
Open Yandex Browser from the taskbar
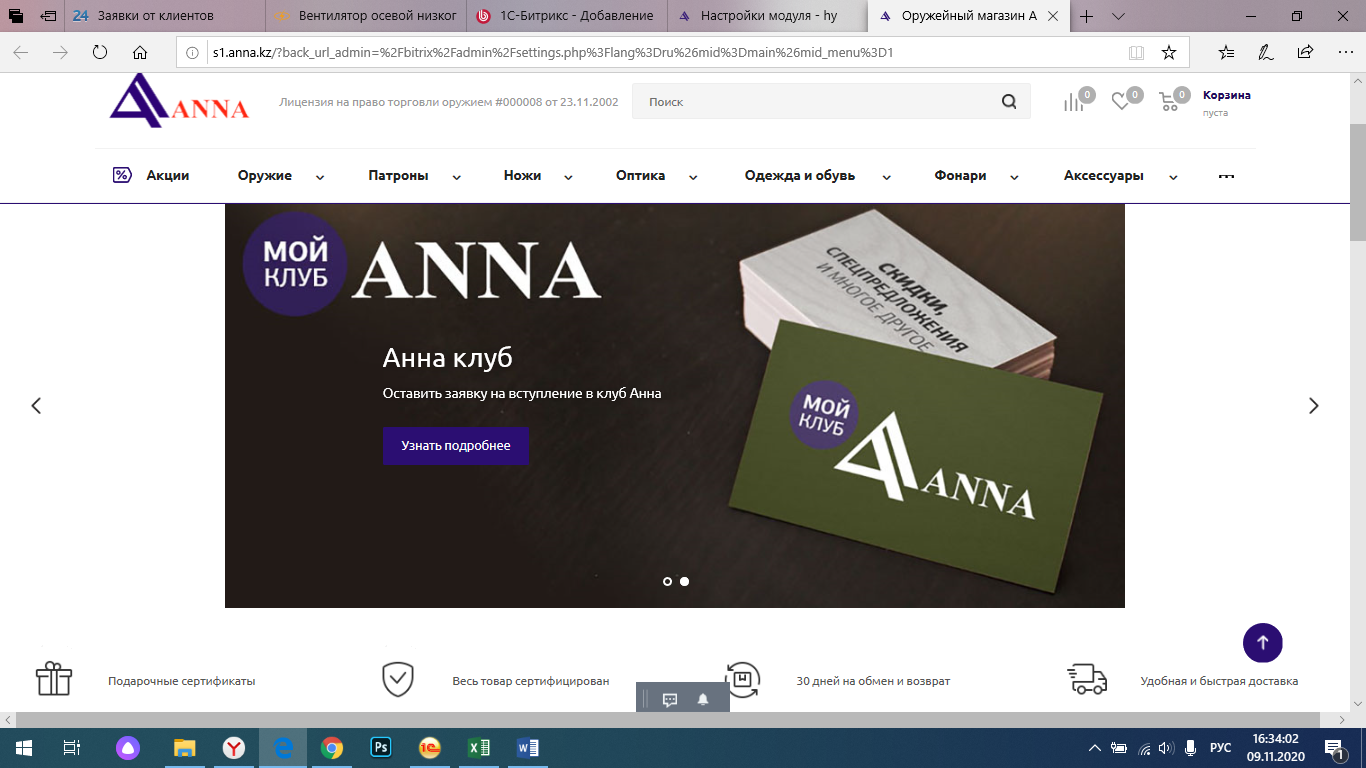233,747
